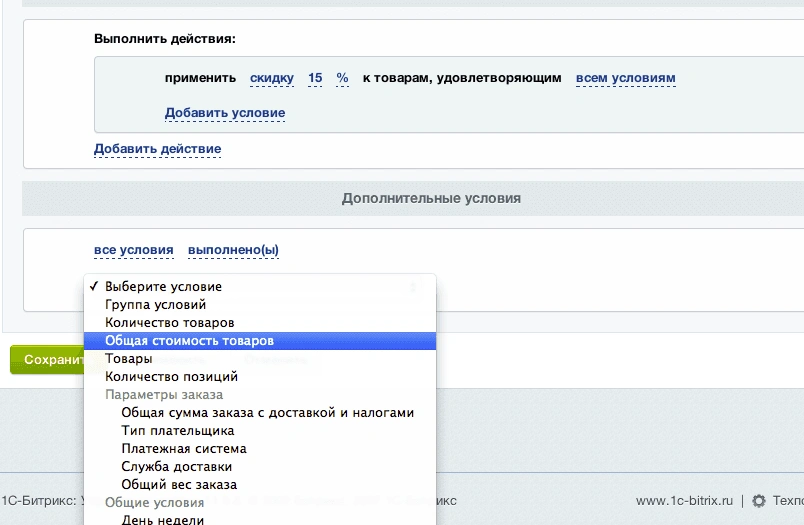The width and height of the screenshot is (804, 525).
Task: Click the gear icon in footer
Action: (x=759, y=501)
